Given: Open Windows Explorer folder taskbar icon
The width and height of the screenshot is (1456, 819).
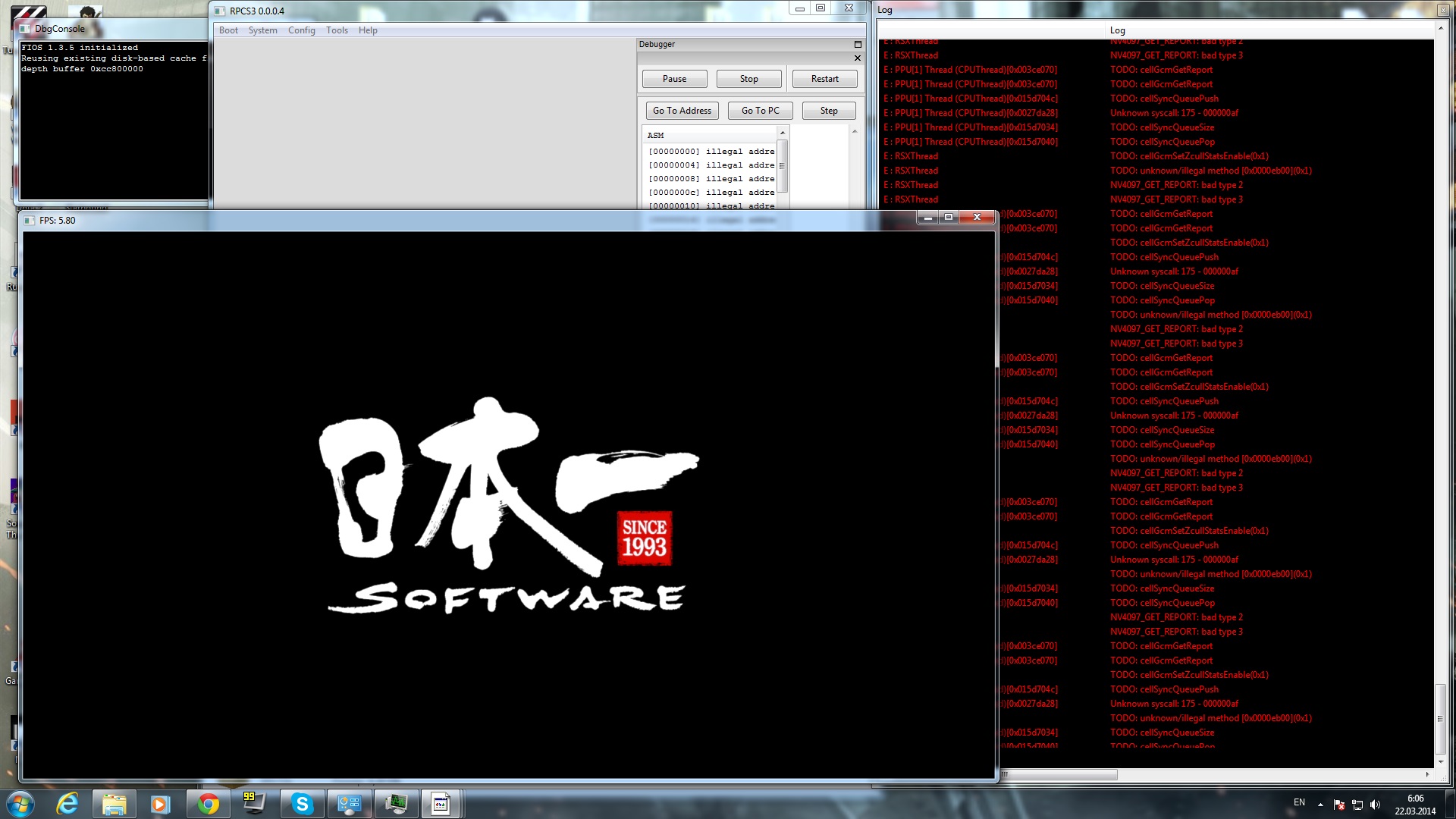Looking at the screenshot, I should pos(114,804).
